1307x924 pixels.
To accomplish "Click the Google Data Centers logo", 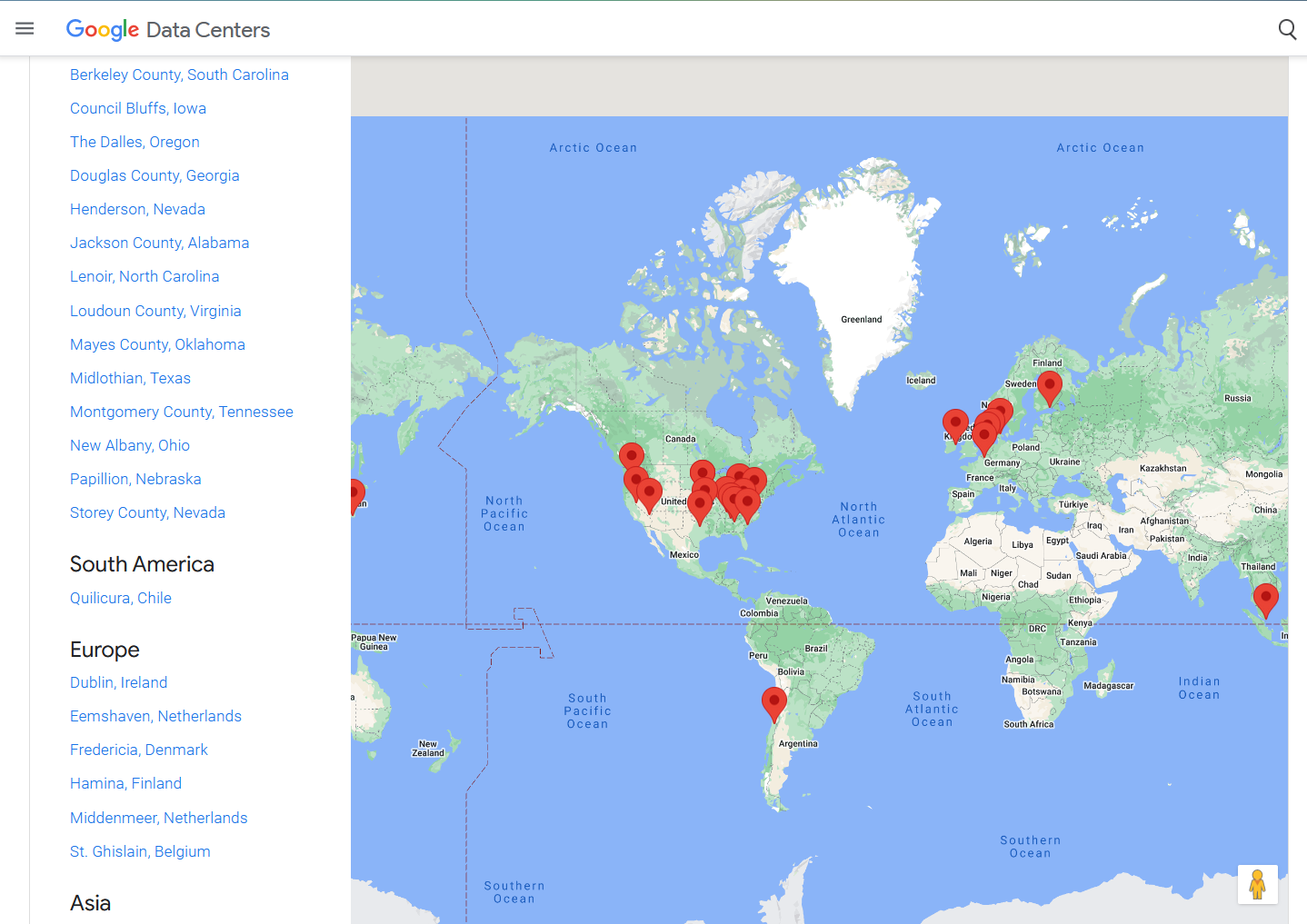I will click(168, 29).
